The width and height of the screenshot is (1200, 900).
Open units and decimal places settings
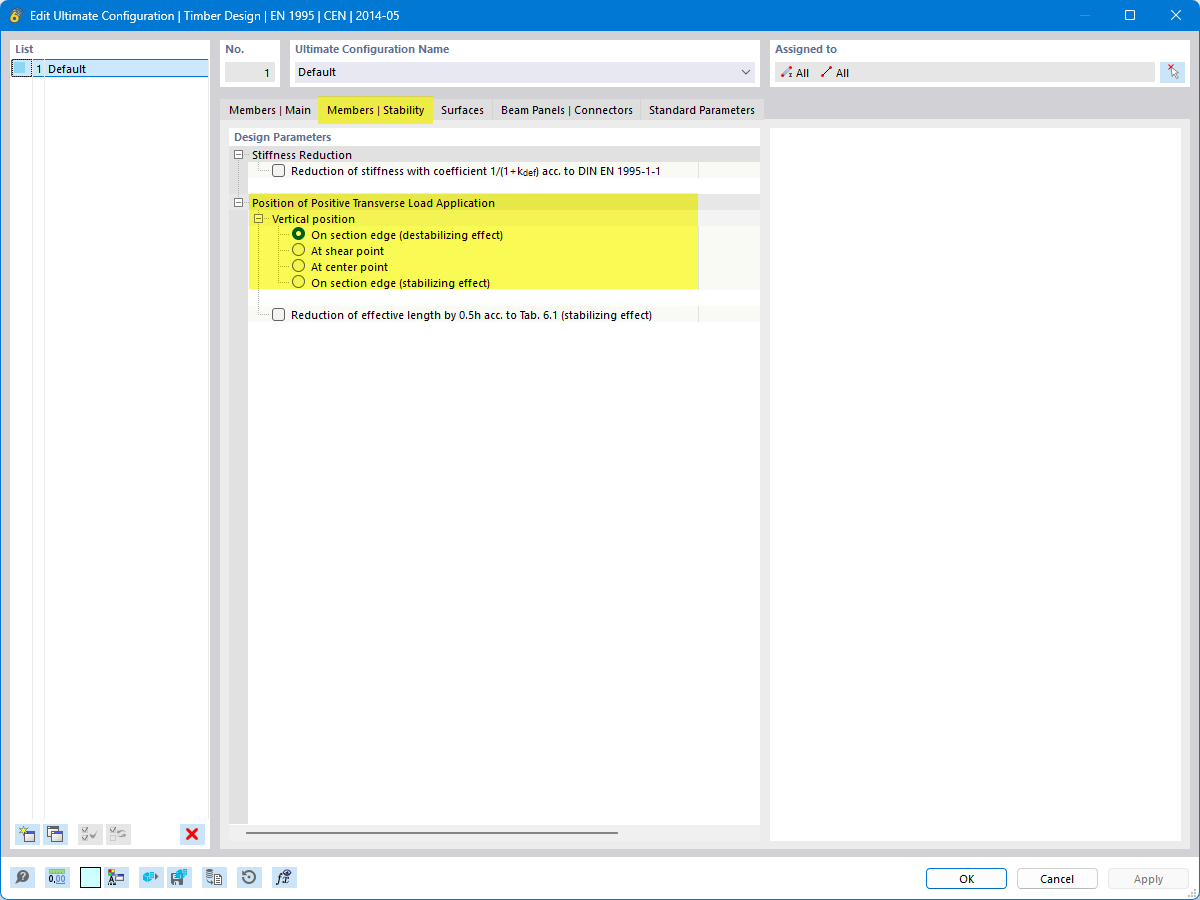pyautogui.click(x=57, y=878)
